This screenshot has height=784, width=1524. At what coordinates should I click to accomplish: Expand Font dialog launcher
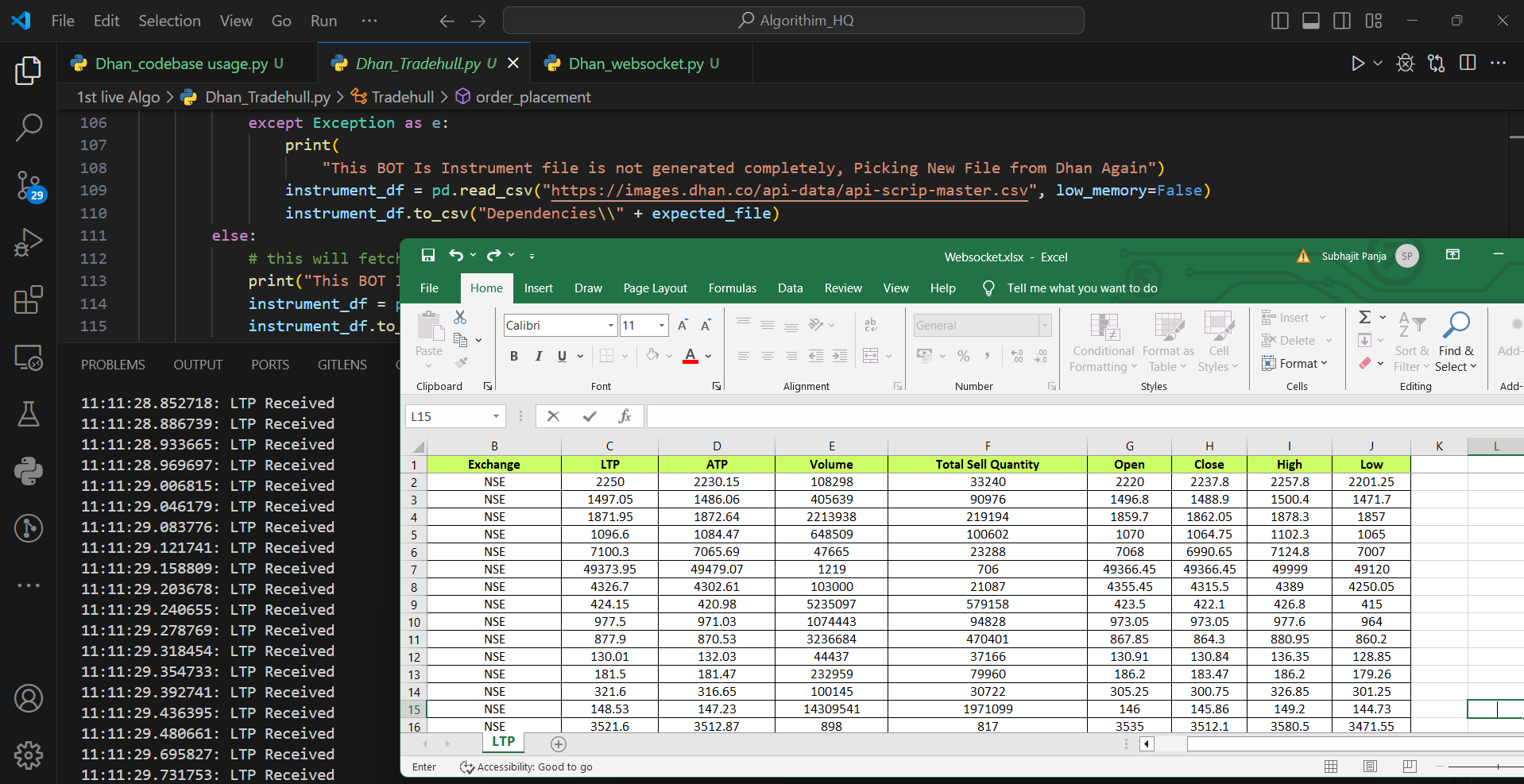[x=716, y=386]
